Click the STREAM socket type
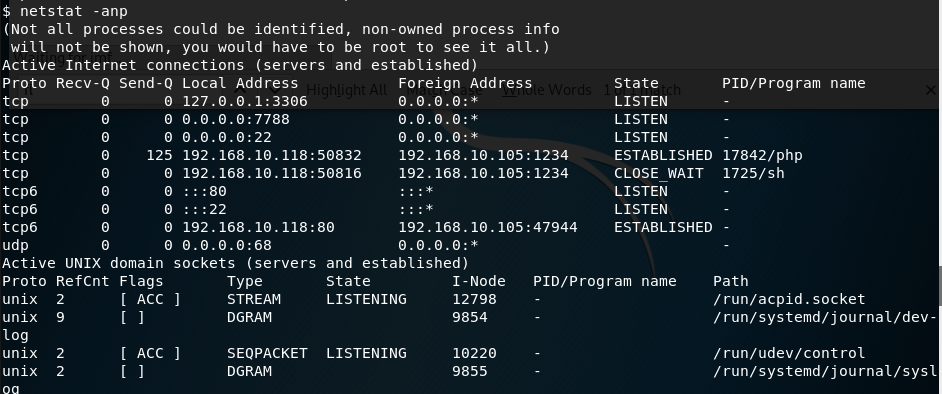 [254, 299]
